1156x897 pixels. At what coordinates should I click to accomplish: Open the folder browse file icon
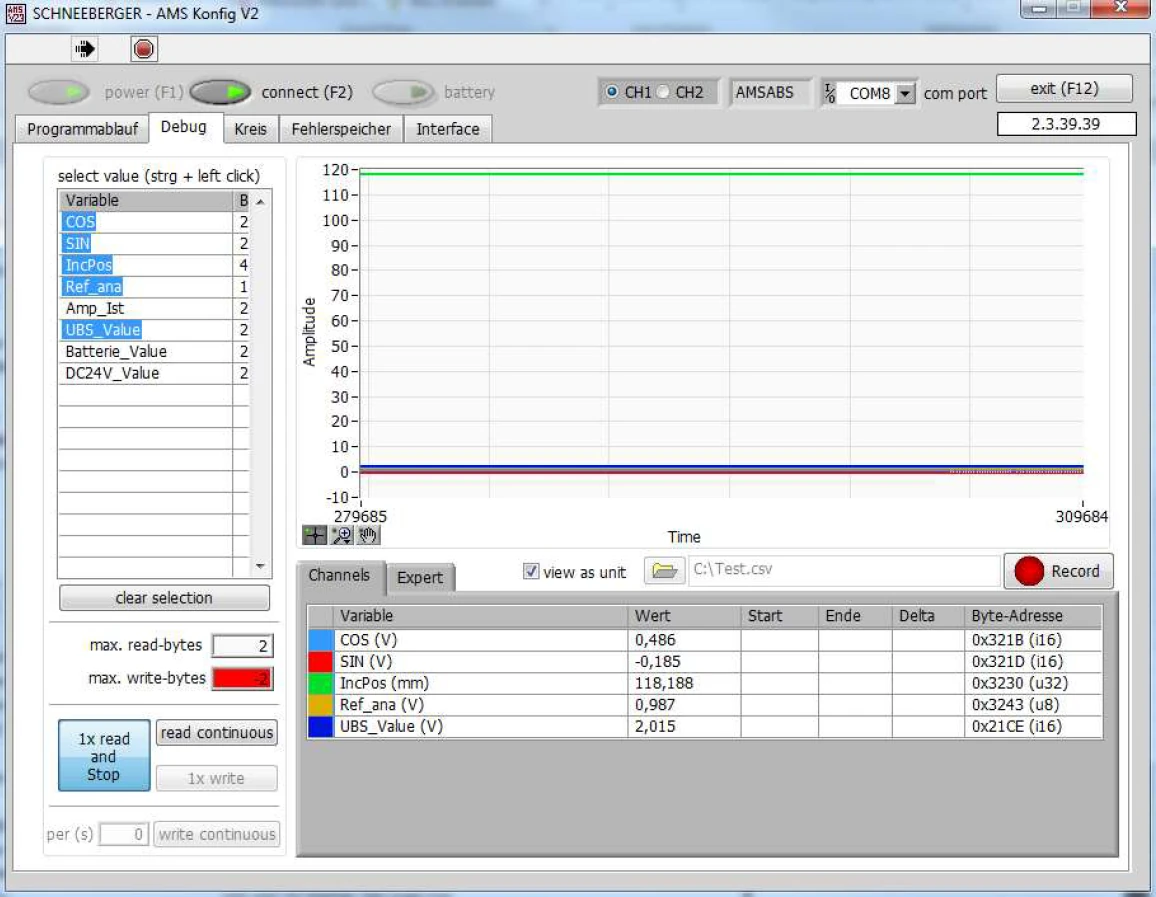(663, 571)
